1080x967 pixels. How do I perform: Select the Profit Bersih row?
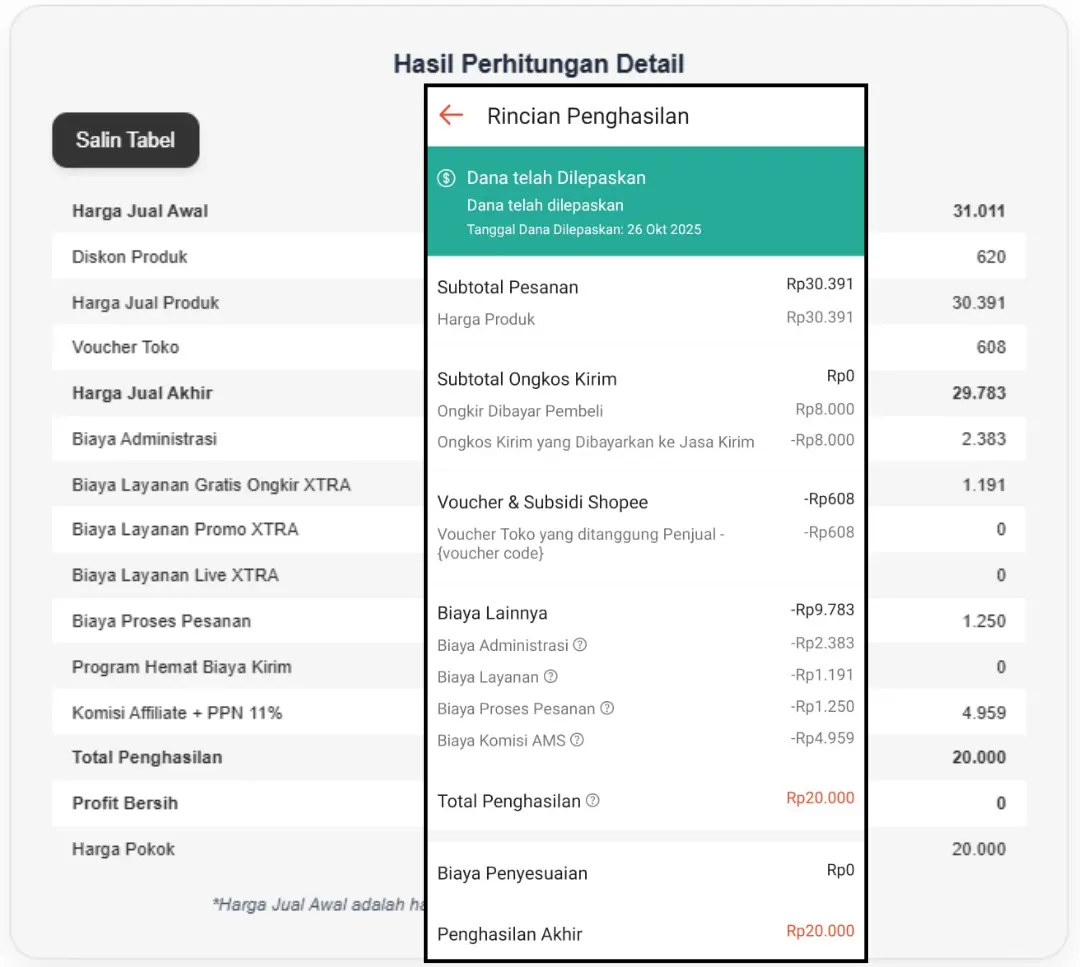point(124,803)
